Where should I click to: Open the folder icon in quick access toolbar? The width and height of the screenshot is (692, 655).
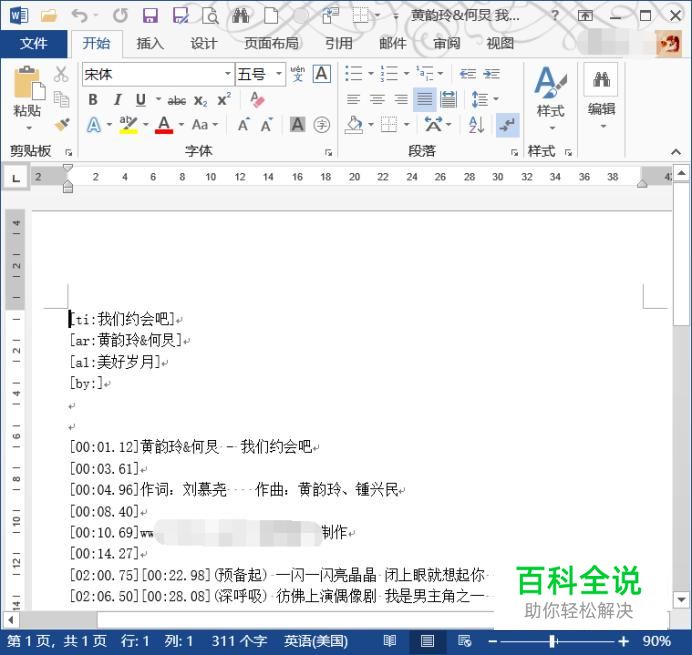(x=49, y=16)
